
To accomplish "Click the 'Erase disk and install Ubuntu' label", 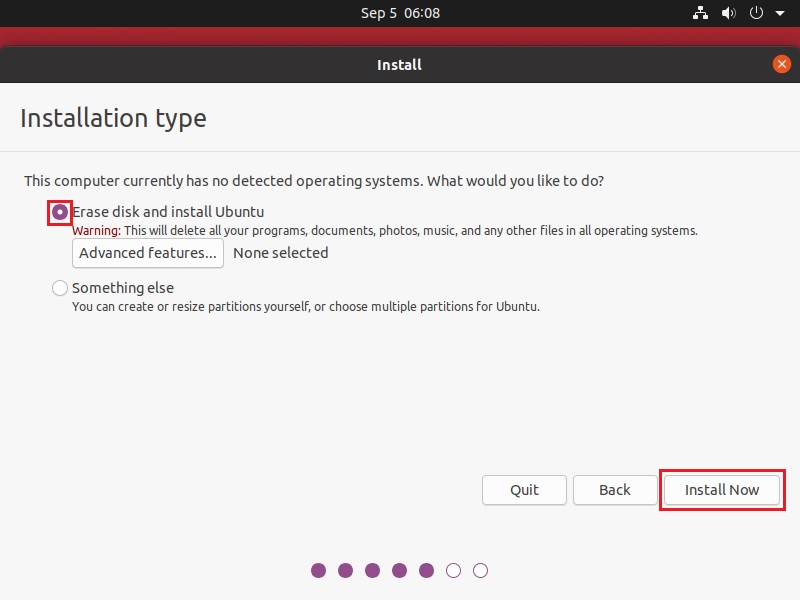I will click(168, 212).
